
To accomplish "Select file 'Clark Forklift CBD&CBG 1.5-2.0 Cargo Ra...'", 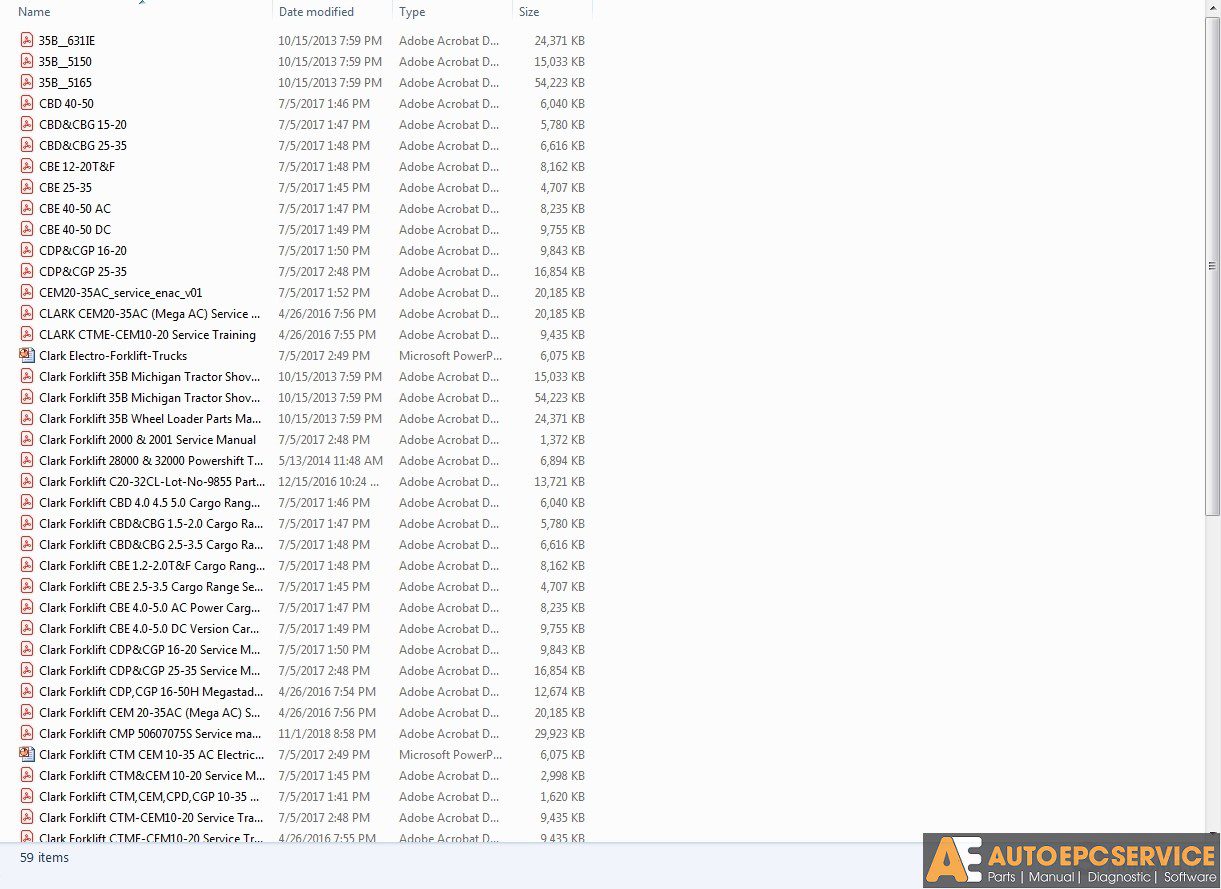I will pos(151,524).
